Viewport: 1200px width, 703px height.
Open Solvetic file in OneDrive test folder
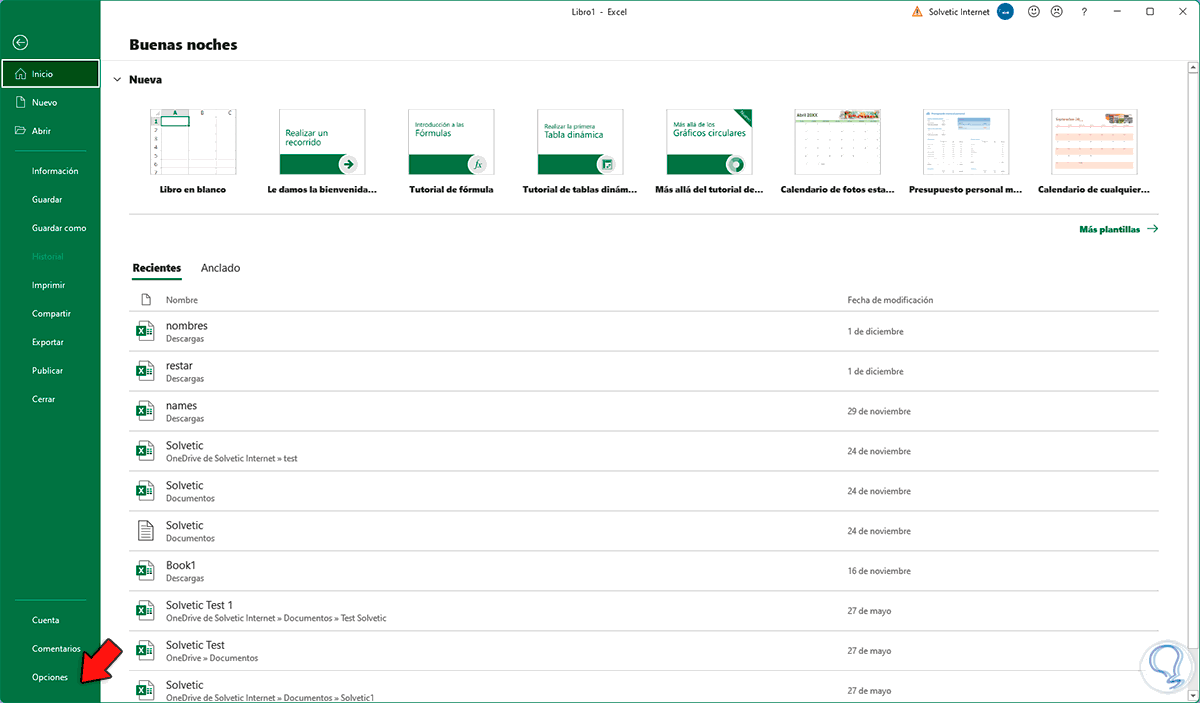(x=645, y=451)
